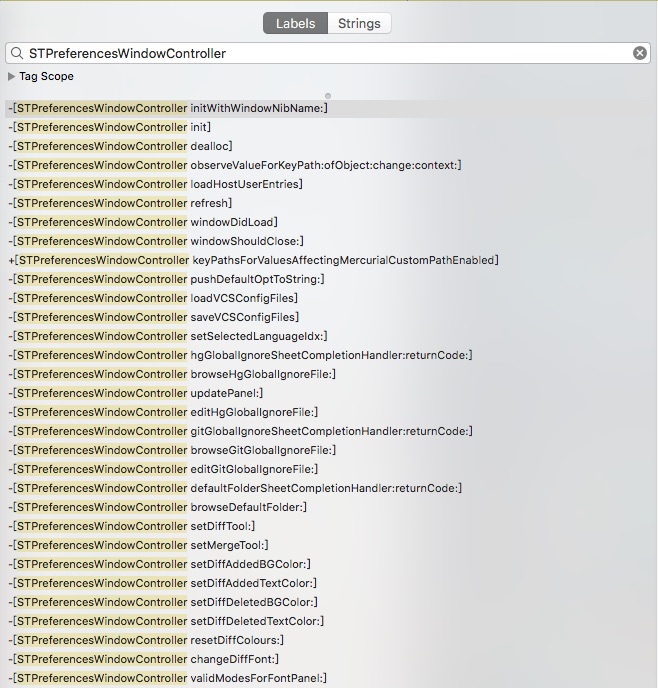Select keyPathsForValuesAffectingMercurialCustomPathEnabled class method

click(x=253, y=260)
